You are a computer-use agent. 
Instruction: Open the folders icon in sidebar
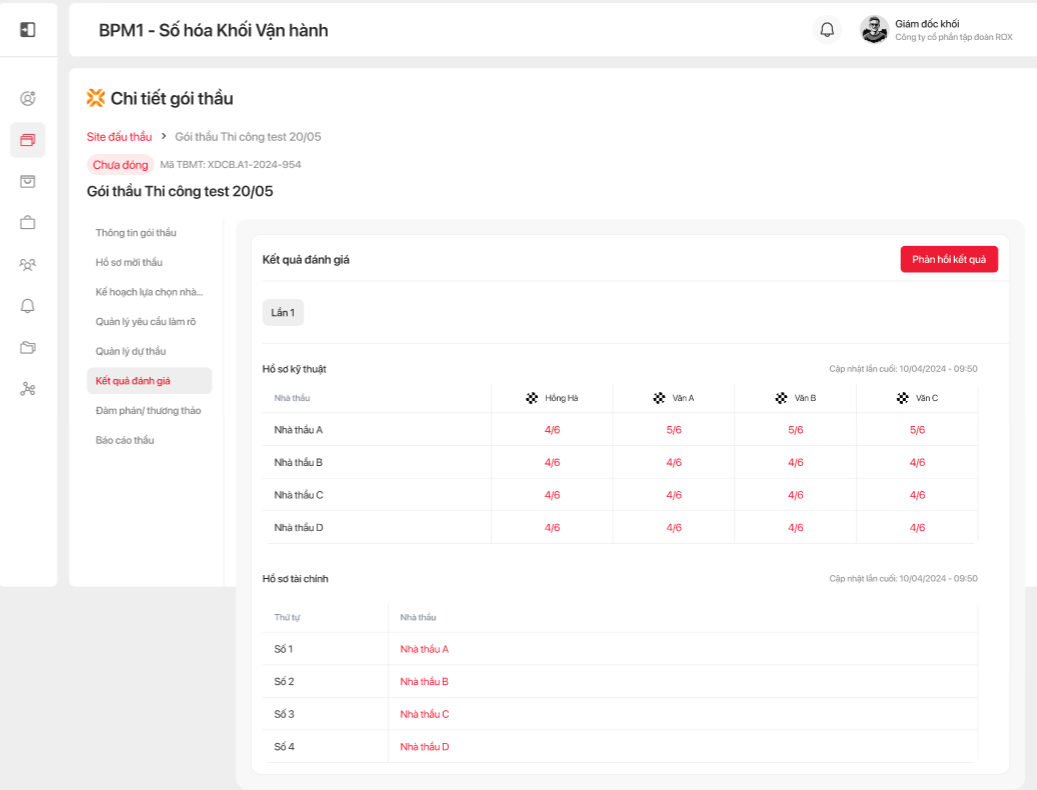(x=28, y=347)
